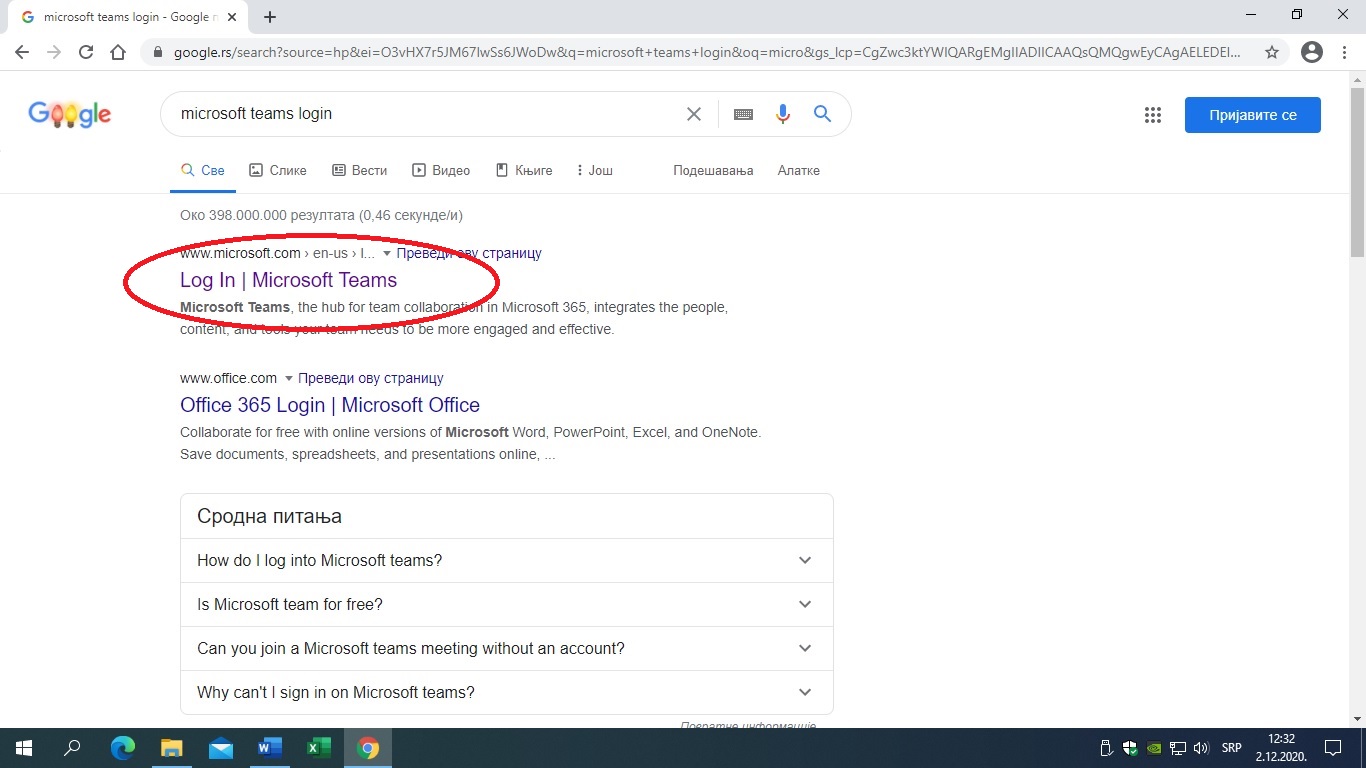Open File Explorer from taskbar
Image resolution: width=1366 pixels, height=768 pixels.
171,748
